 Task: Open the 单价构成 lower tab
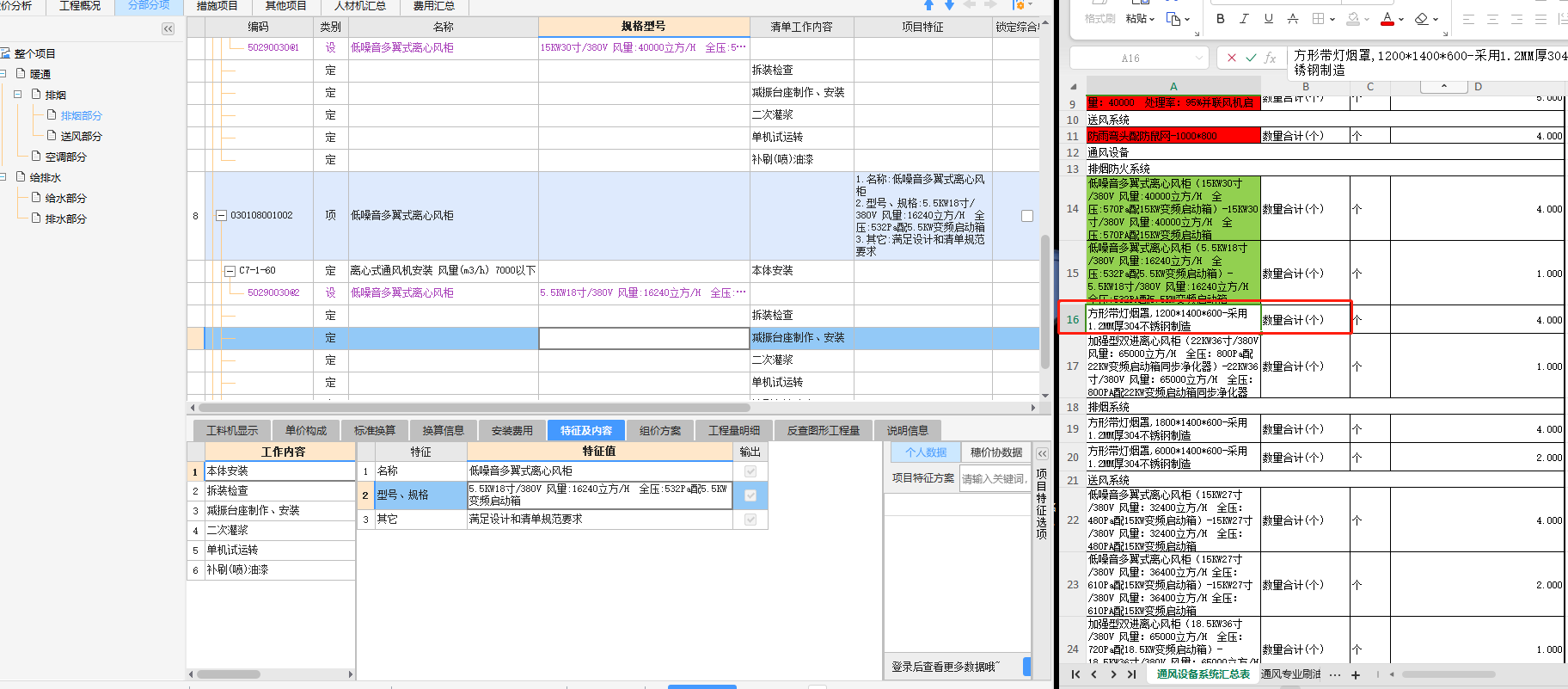[x=306, y=430]
